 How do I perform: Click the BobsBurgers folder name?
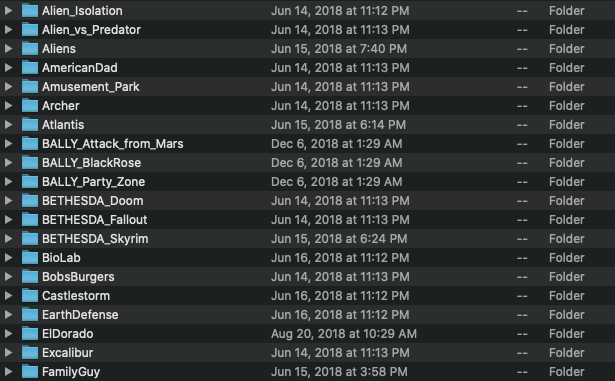coord(78,277)
